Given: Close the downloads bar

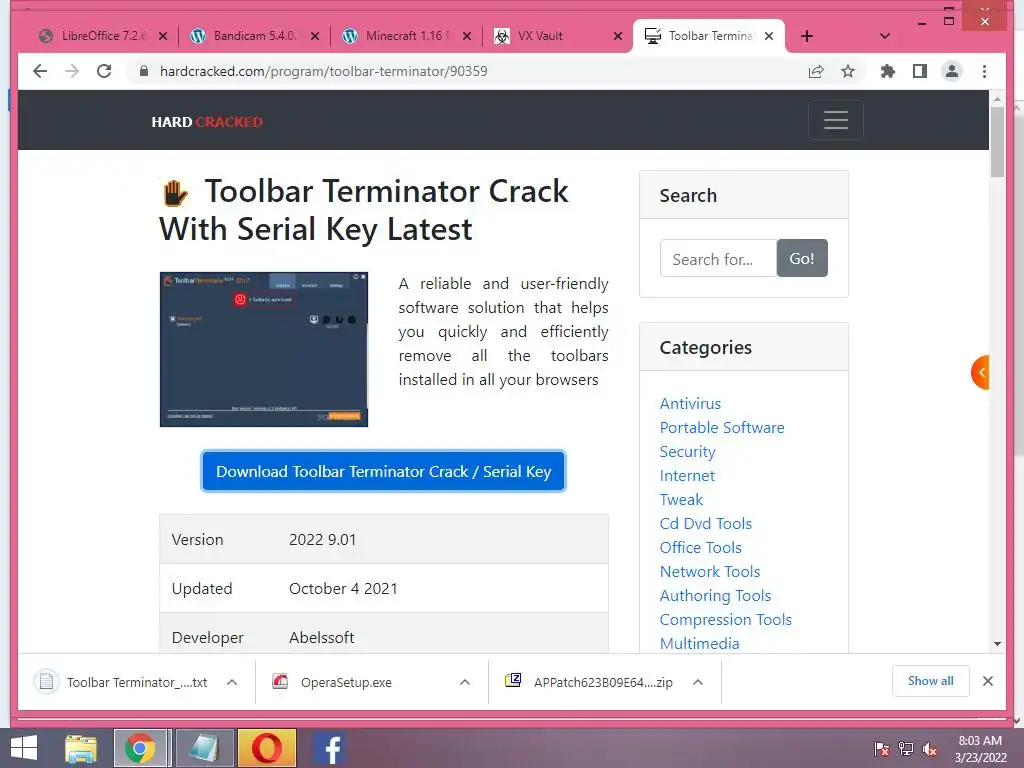Looking at the screenshot, I should (x=988, y=681).
